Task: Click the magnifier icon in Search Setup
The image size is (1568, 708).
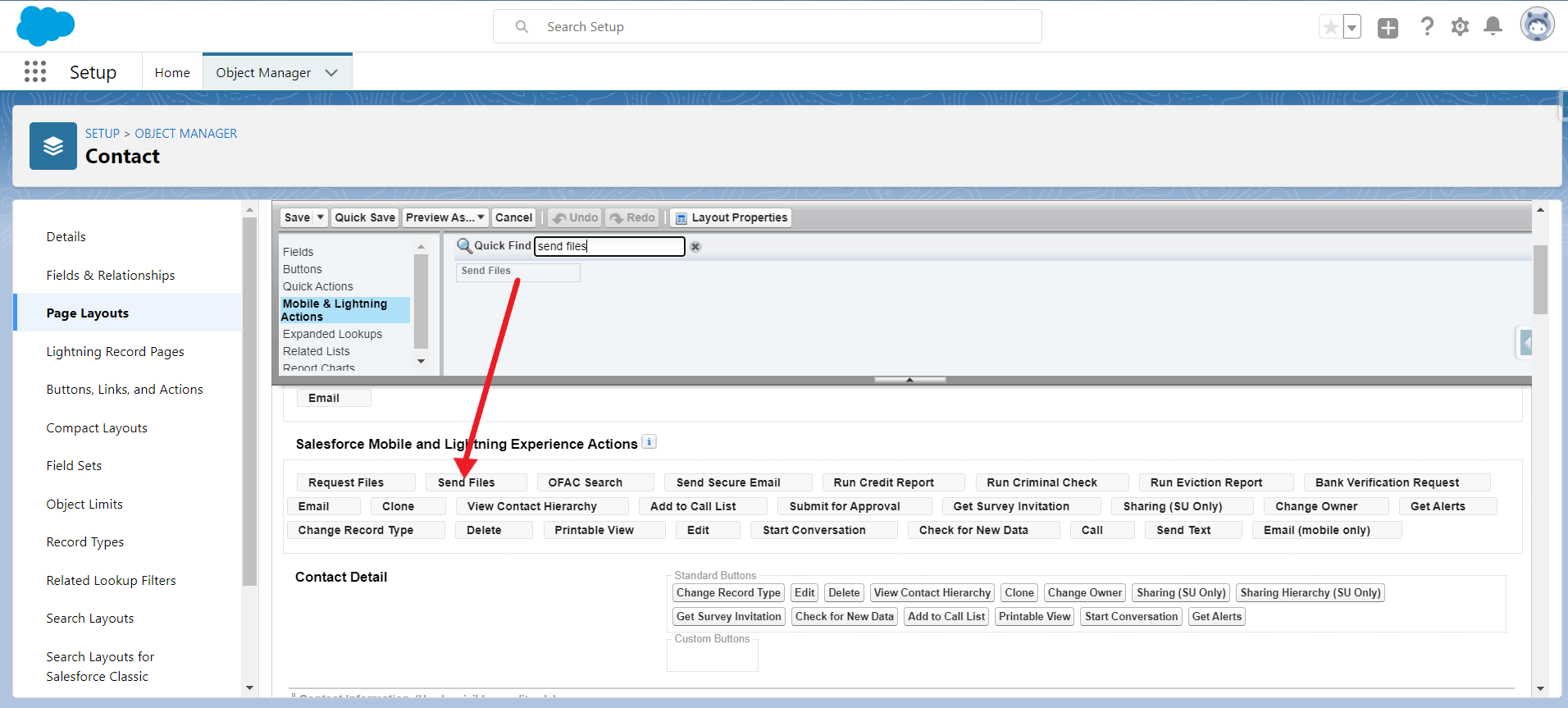Action: click(522, 27)
